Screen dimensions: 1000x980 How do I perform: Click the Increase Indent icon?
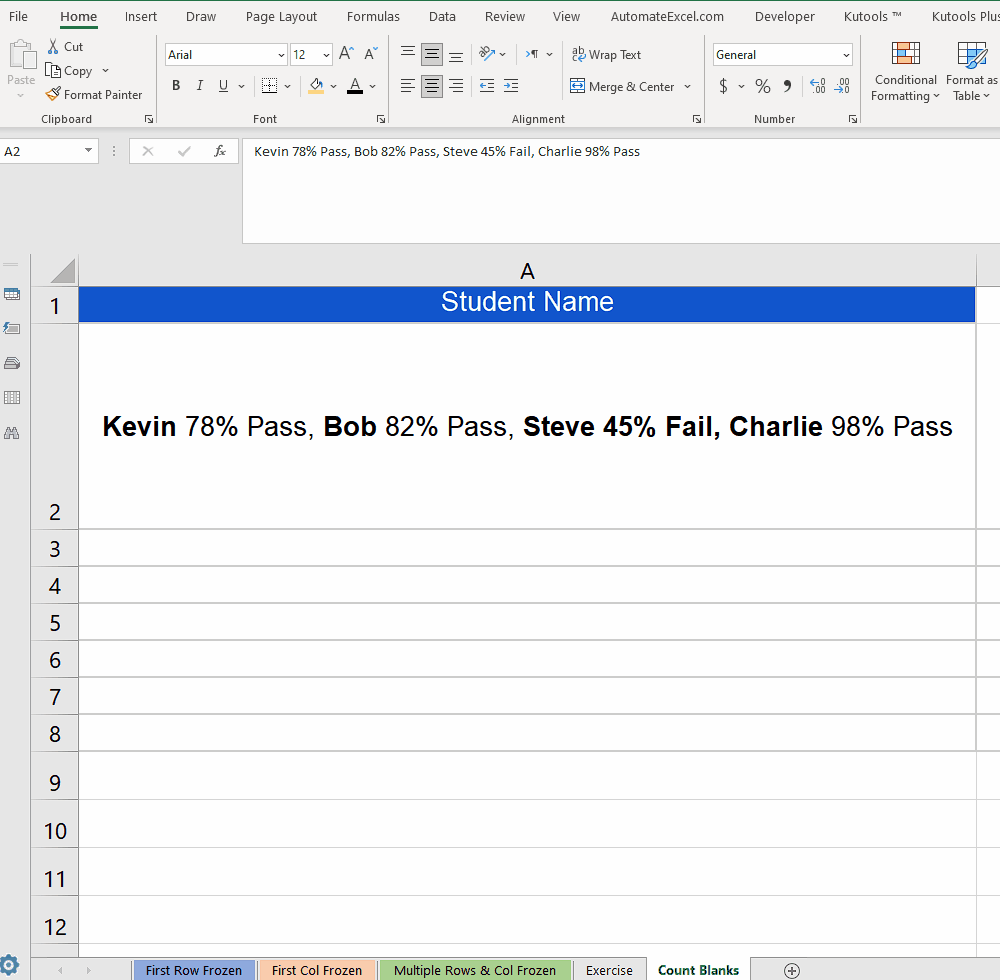[x=511, y=87]
